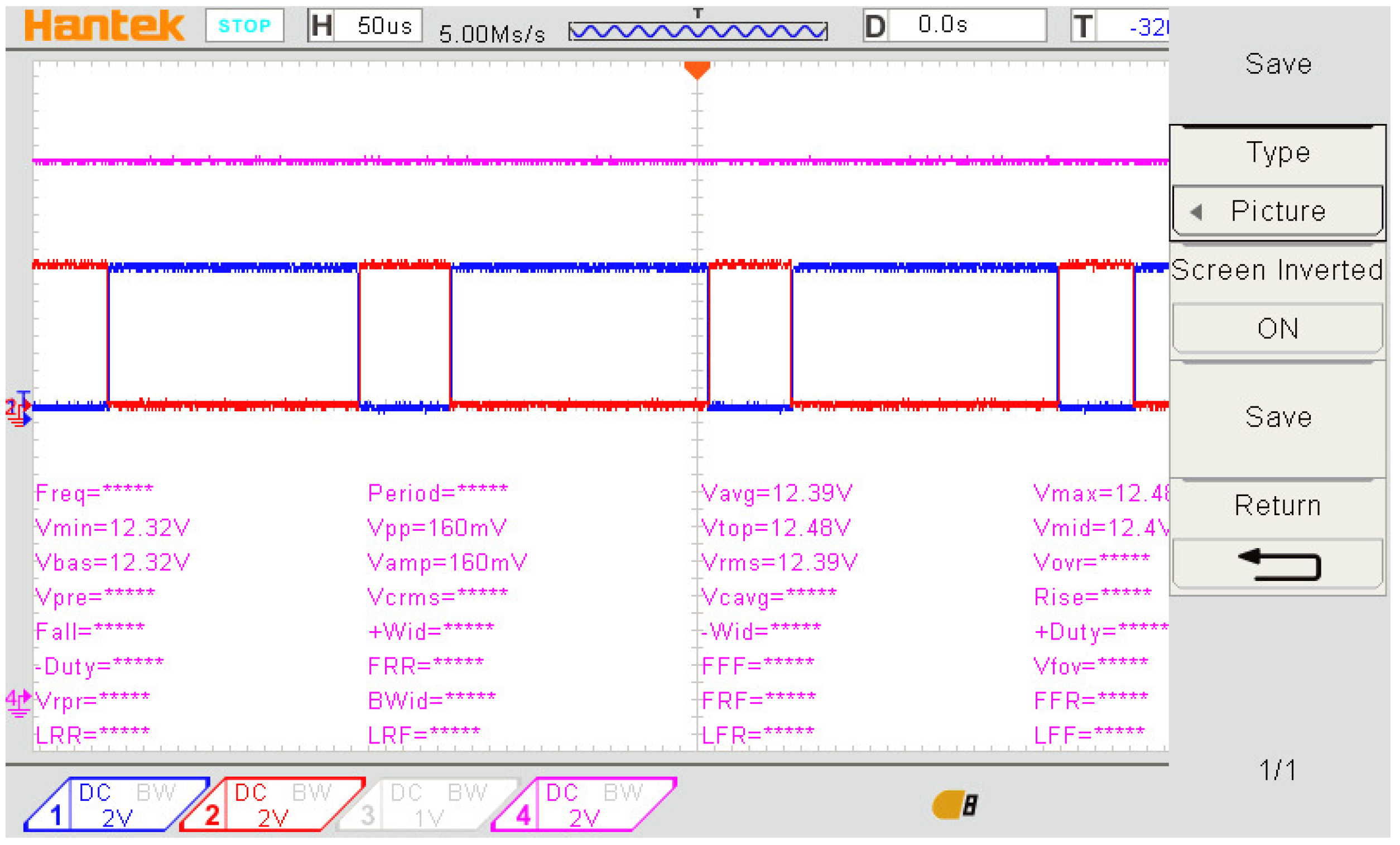
Task: Select the channel 1 number badge
Action: (55, 815)
